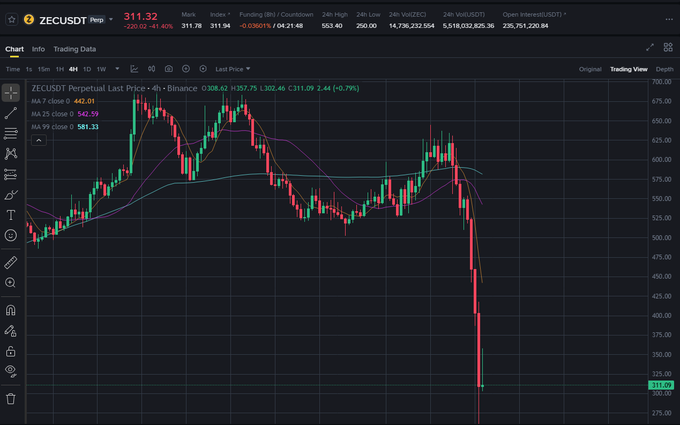Screen dimensions: 680x425
Task: Click the MA 25 close indicator legend
Action: [65, 114]
